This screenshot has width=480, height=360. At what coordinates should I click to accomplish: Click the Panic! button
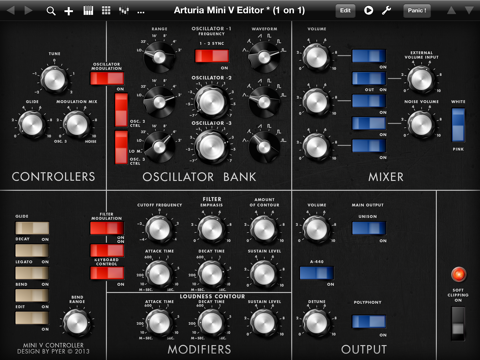click(x=417, y=11)
